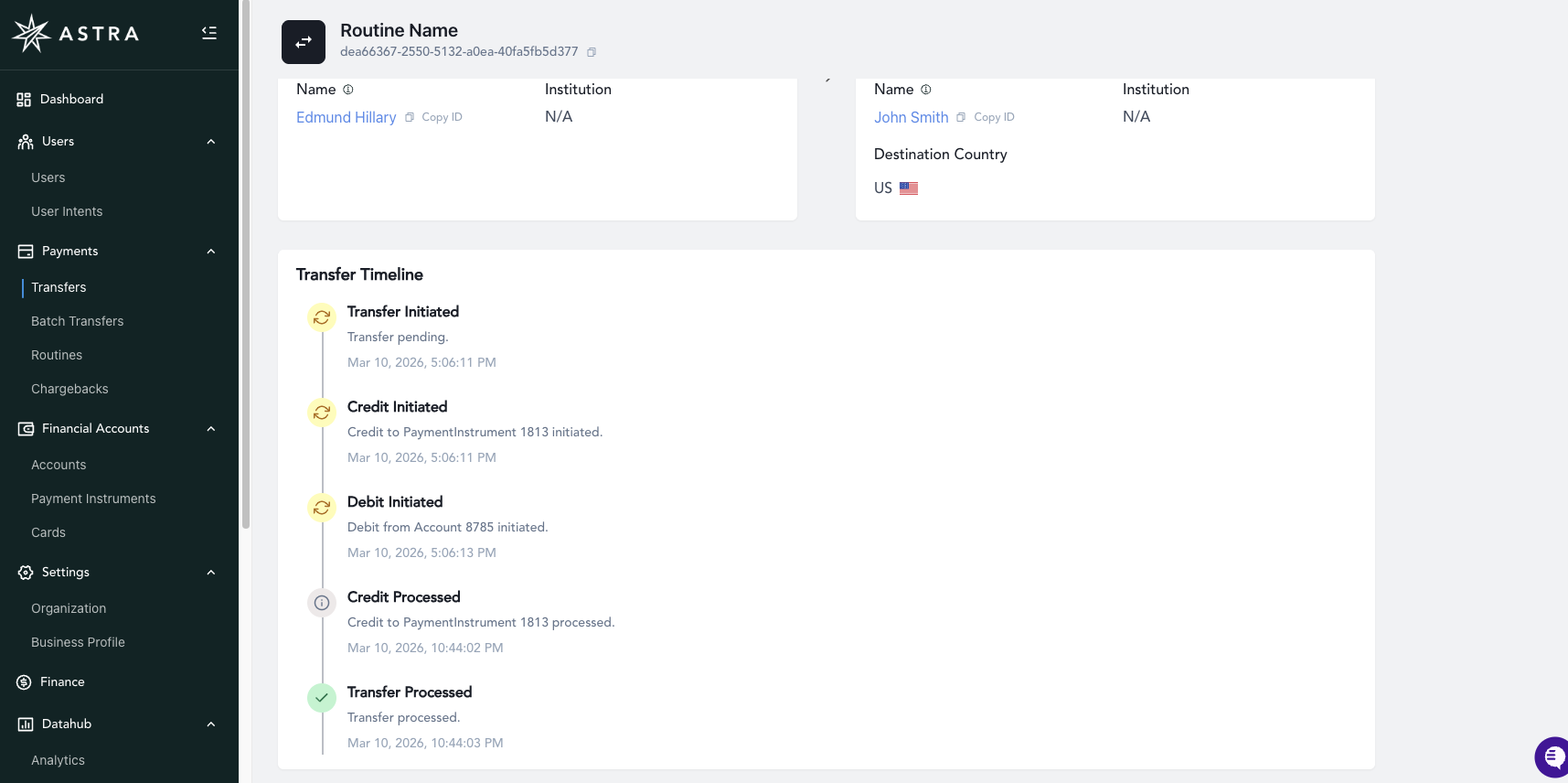
Task: Click the sidebar vertical scrollbar
Action: pos(245,265)
